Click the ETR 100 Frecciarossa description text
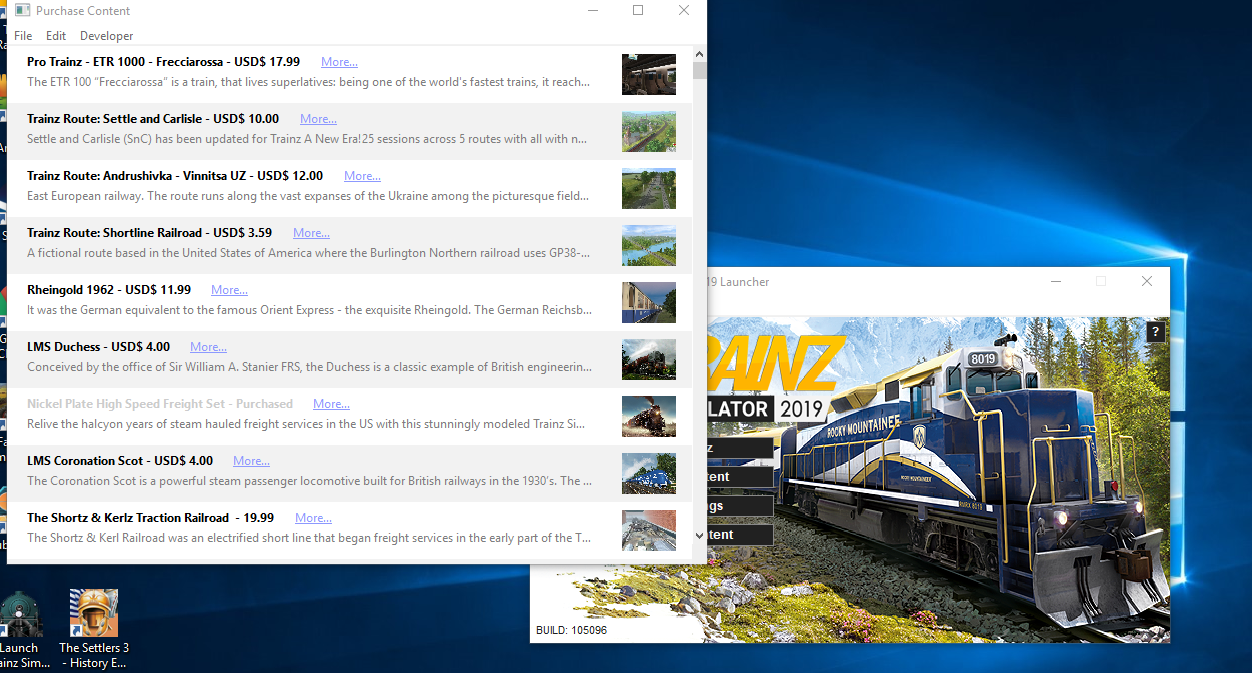Viewport: 1252px width, 673px height. click(308, 82)
